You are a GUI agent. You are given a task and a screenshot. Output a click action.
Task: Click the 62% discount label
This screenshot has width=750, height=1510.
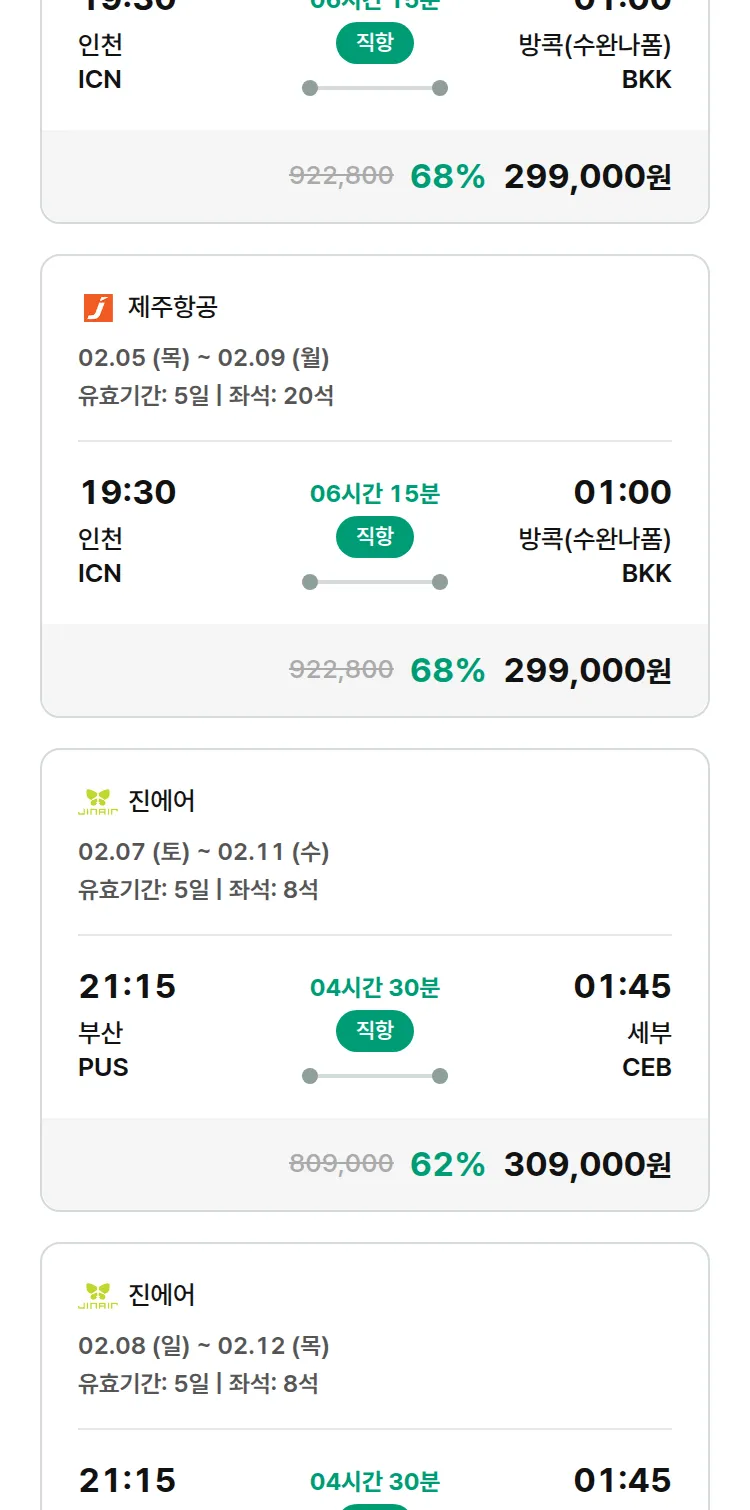[447, 1164]
